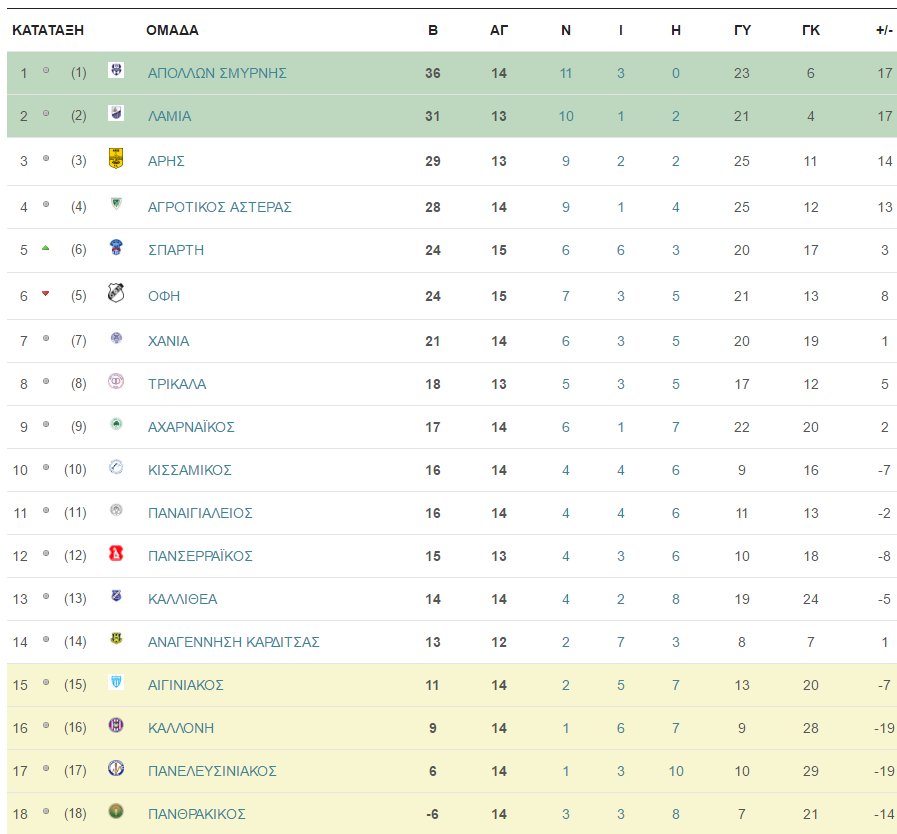Click the ΚΑΤΑΤΑΞΗ column header

pos(48,30)
